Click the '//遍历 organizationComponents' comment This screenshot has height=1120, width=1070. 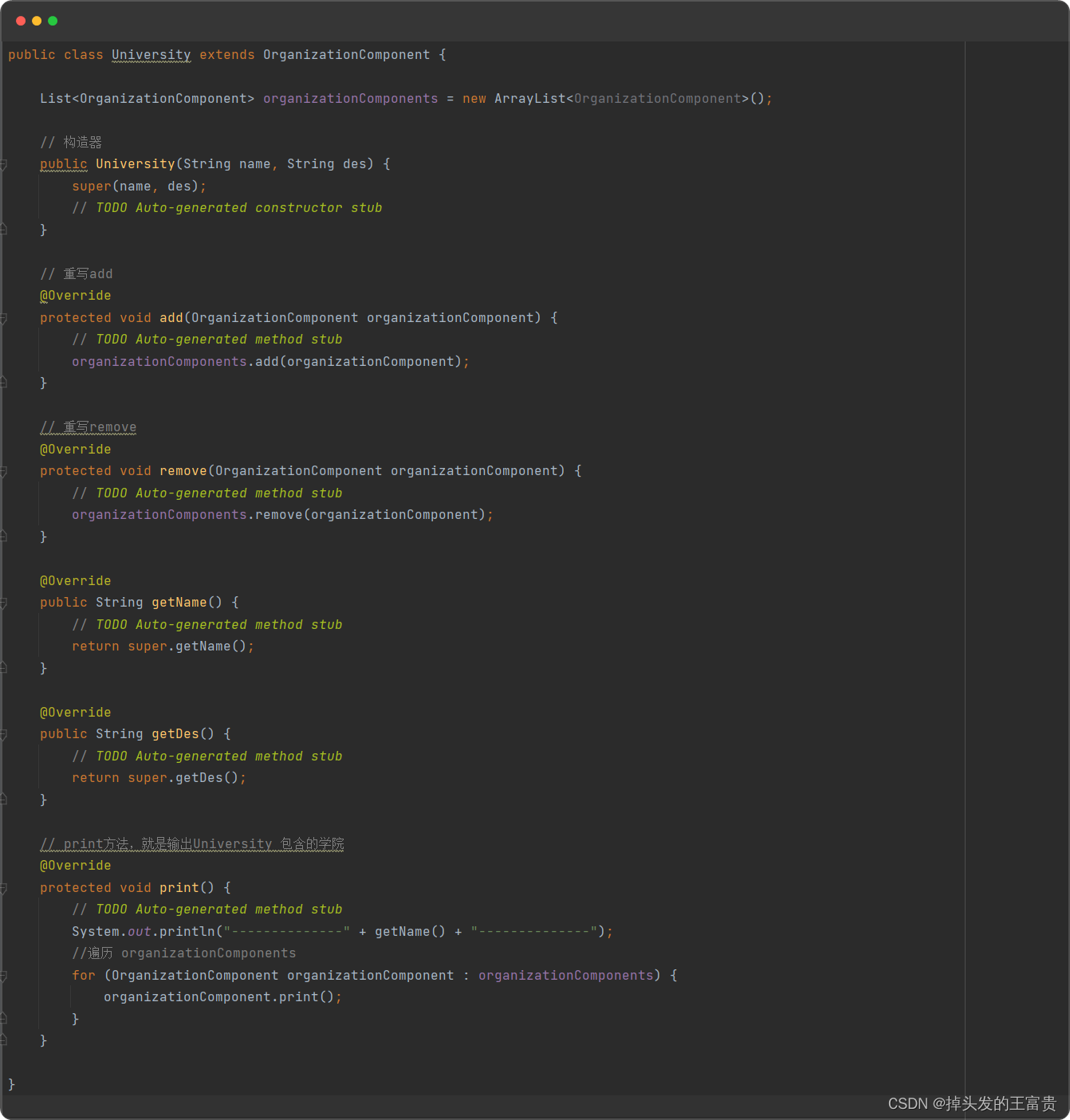[184, 953]
